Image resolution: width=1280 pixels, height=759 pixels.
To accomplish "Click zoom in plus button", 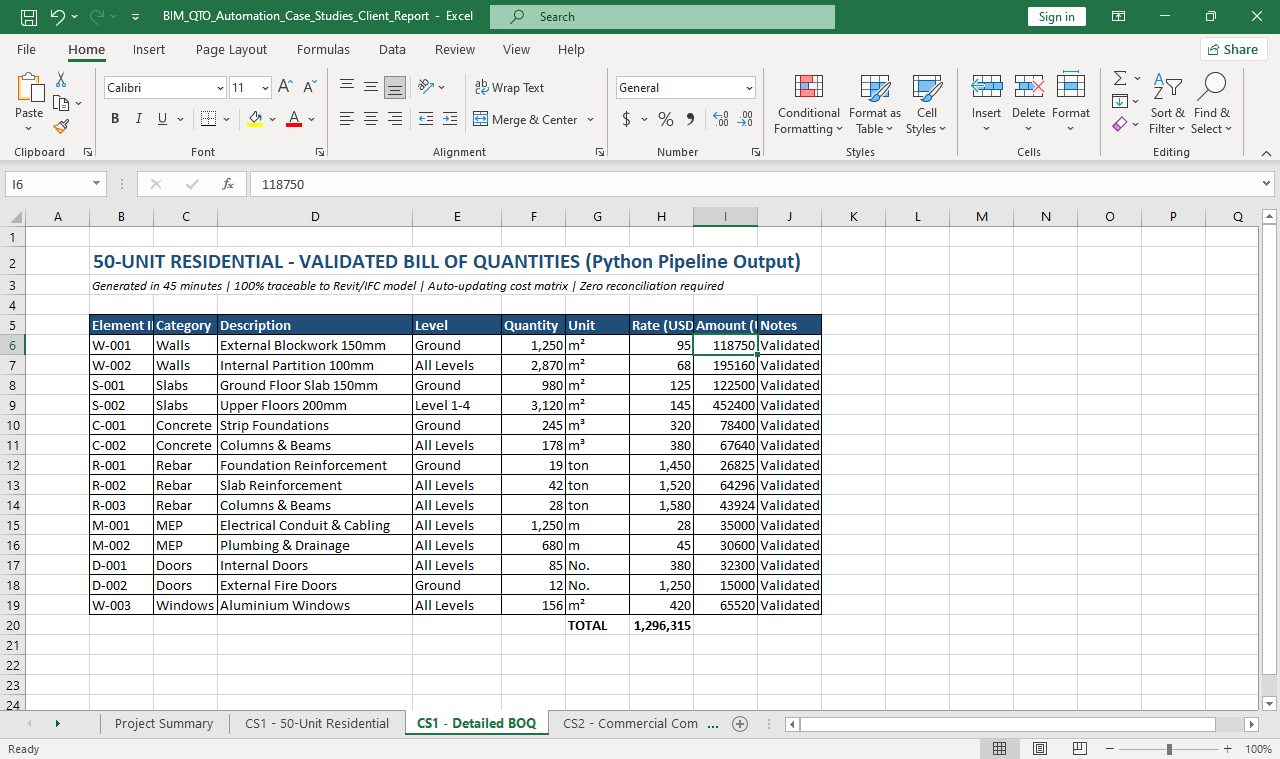I will coord(1227,749).
